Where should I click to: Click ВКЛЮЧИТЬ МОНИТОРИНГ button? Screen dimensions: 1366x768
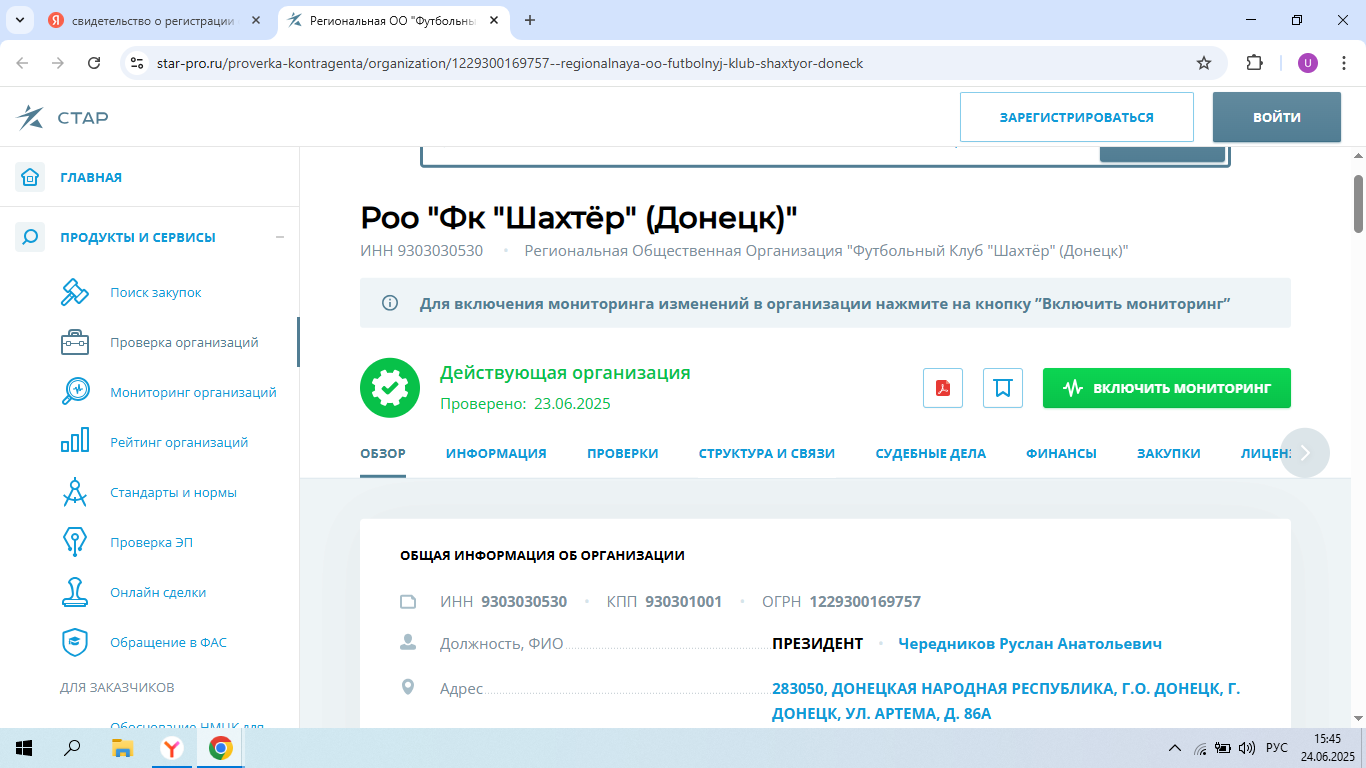point(1167,388)
